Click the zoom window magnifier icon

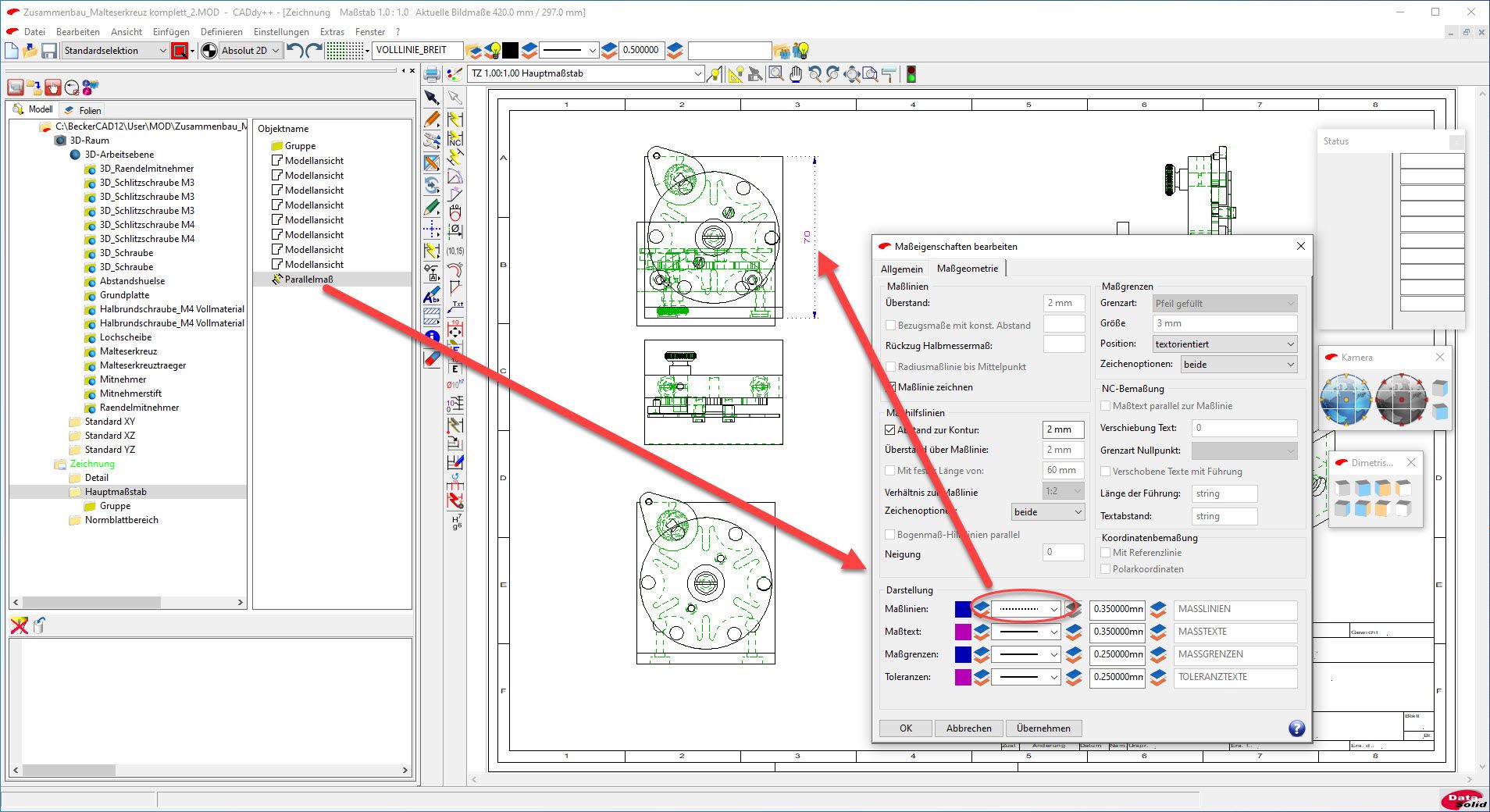(x=776, y=74)
